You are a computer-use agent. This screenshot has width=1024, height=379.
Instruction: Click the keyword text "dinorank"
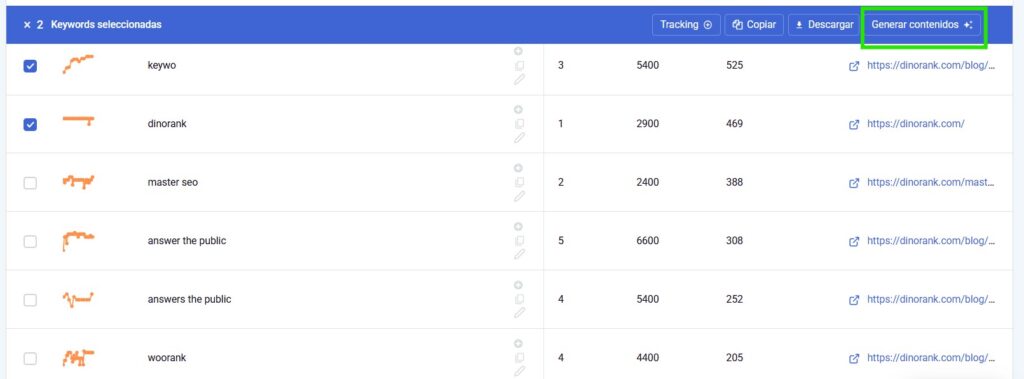(167, 124)
